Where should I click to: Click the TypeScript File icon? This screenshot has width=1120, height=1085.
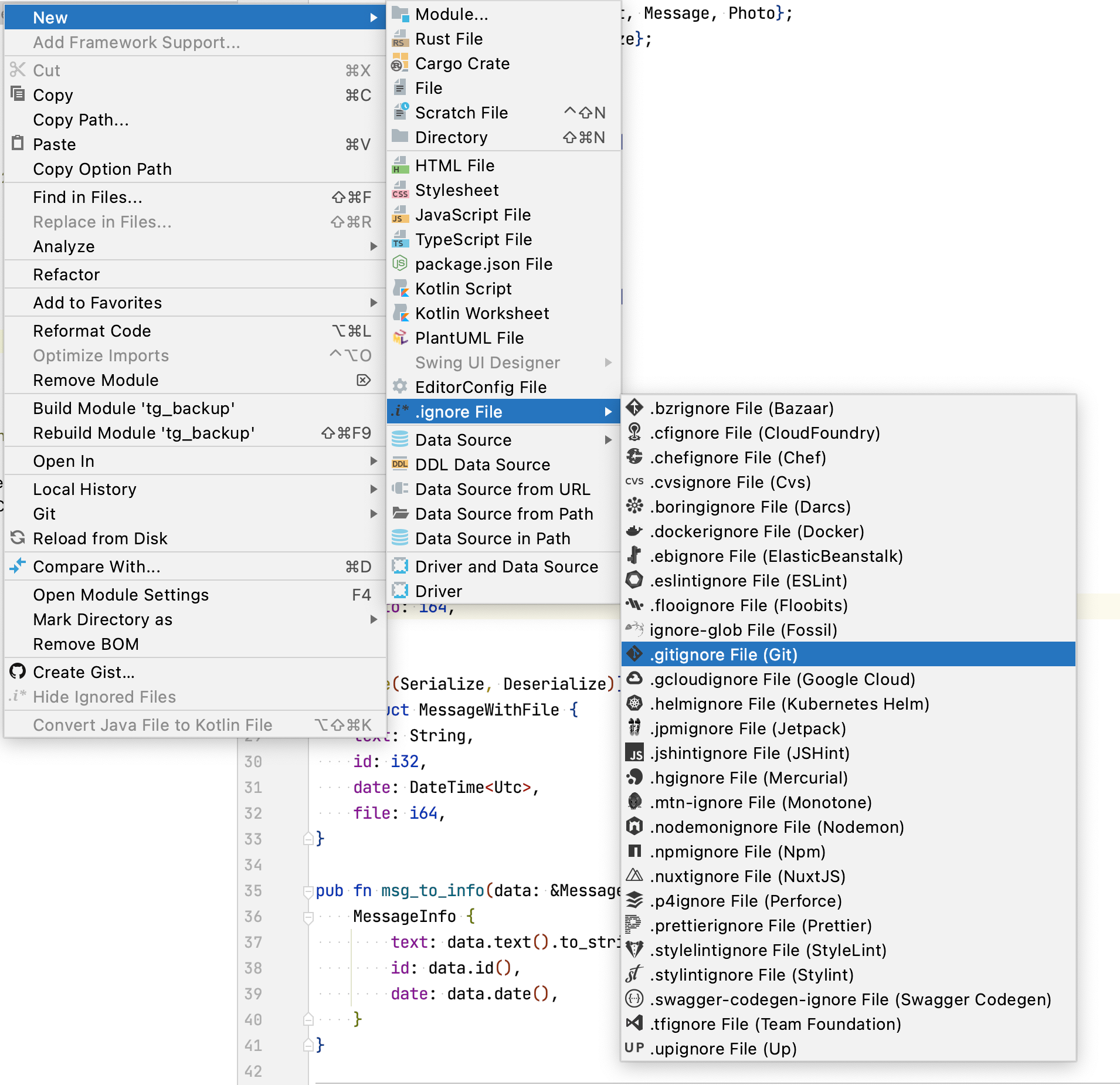tap(401, 239)
